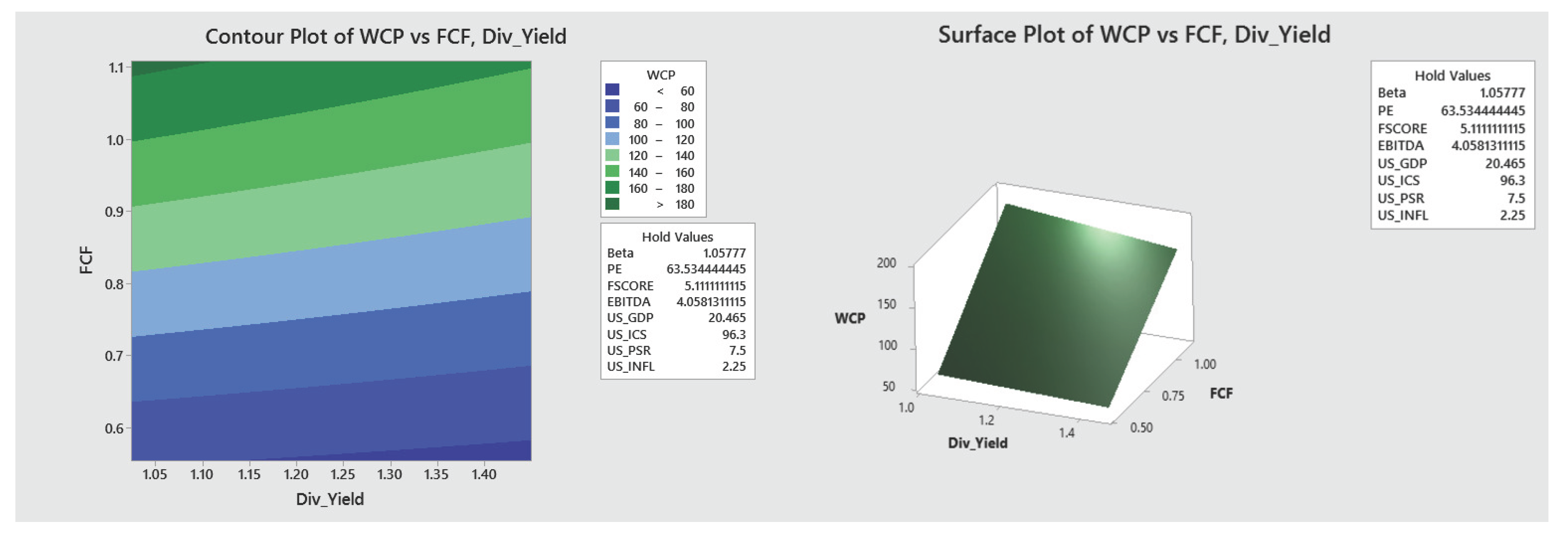
Task: Click the 1.20 tick label on Div_Yield axis
Action: coord(296,475)
